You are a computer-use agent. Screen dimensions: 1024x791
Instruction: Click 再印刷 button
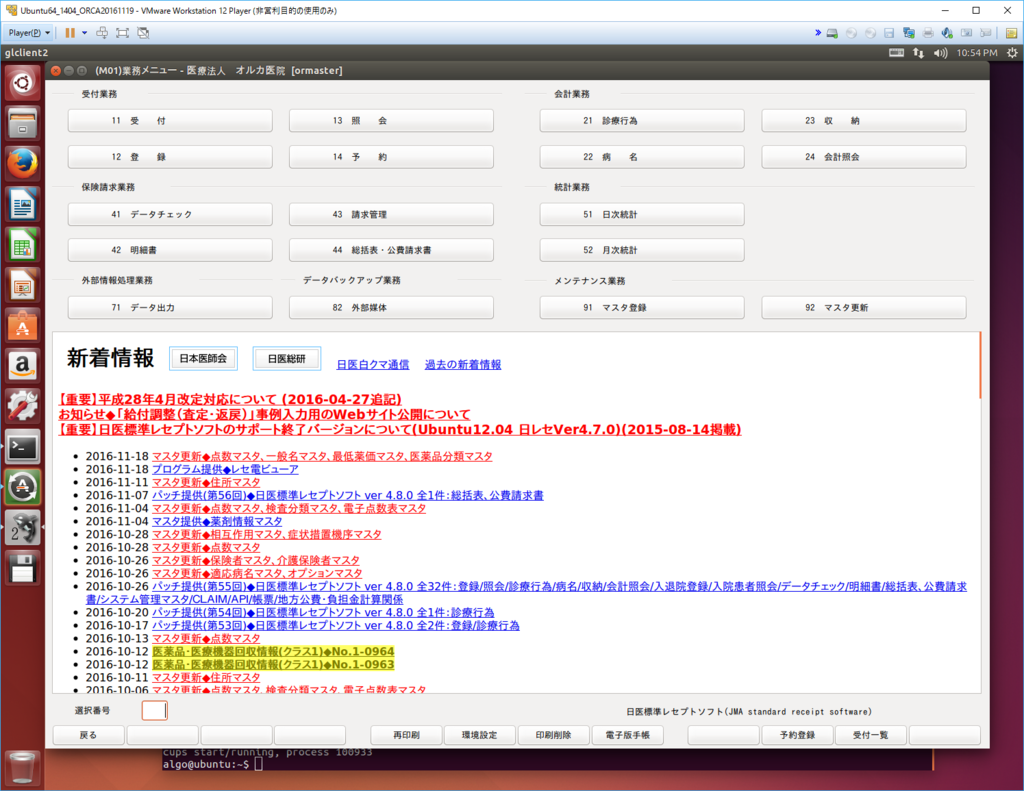(406, 735)
